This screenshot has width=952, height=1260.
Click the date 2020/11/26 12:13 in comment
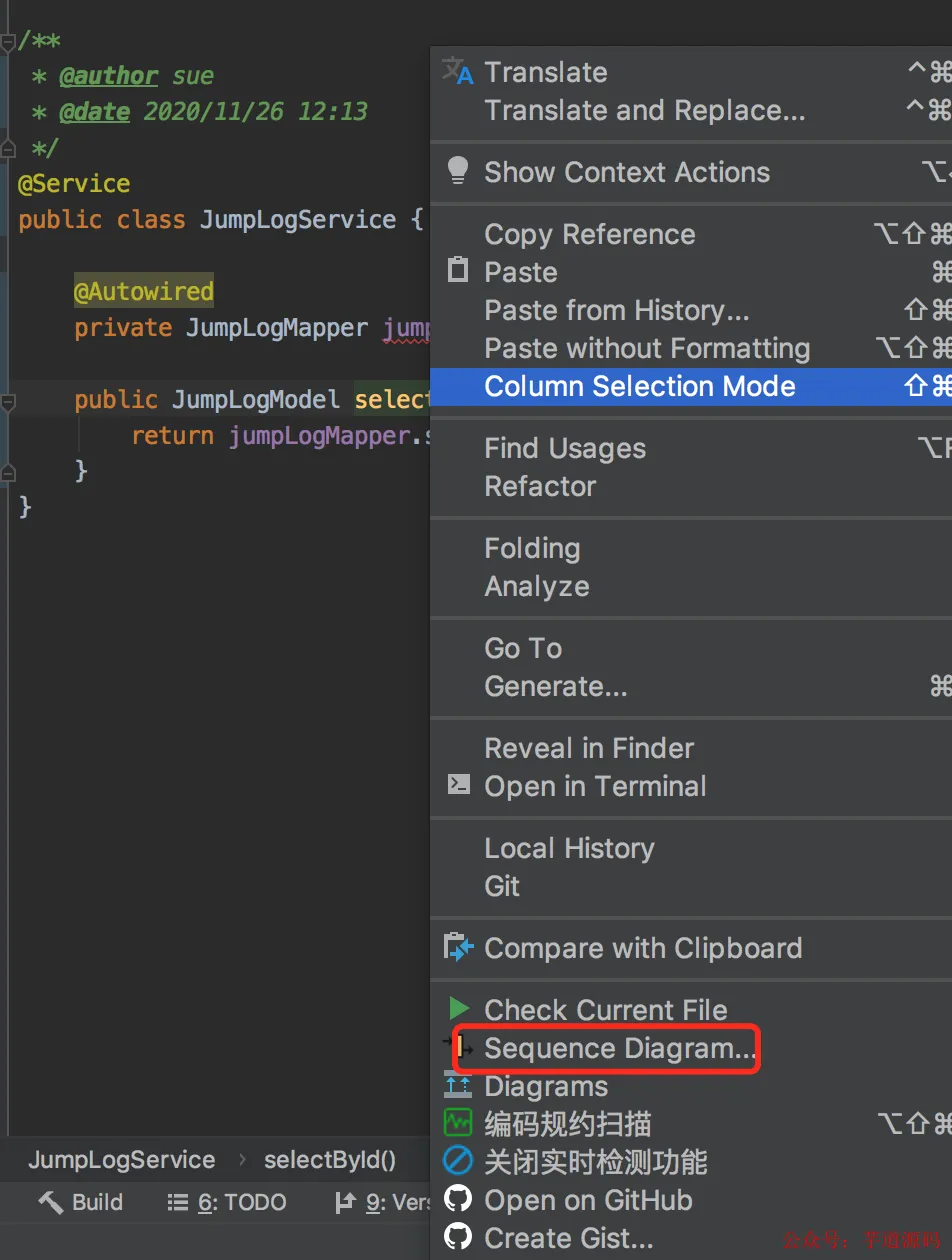tap(256, 111)
